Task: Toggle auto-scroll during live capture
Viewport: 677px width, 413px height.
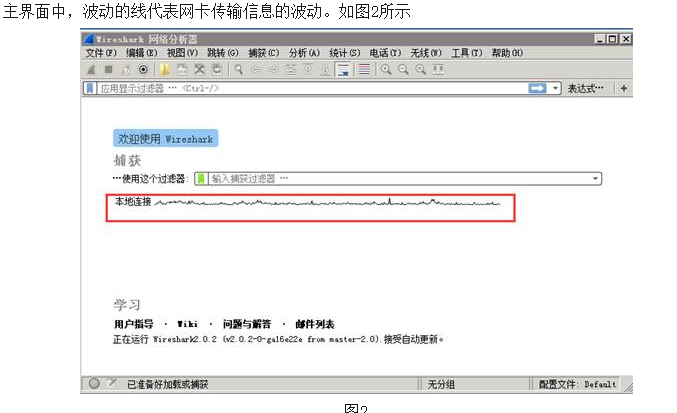Action: [x=343, y=69]
